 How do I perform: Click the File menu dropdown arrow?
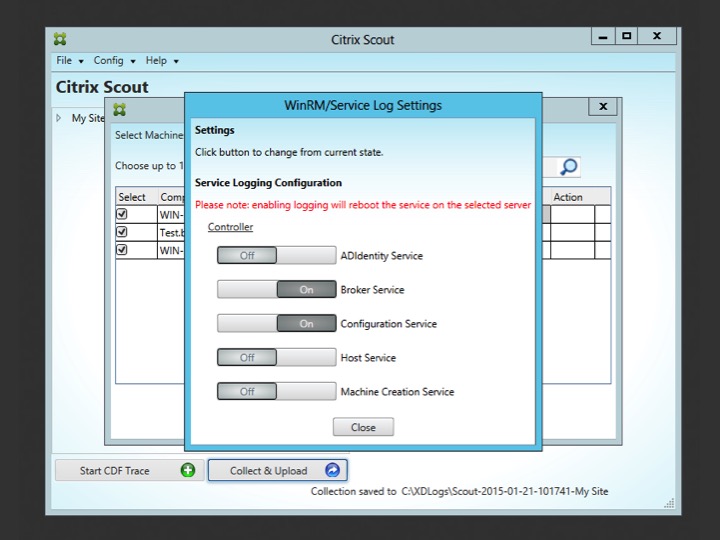click(x=81, y=61)
